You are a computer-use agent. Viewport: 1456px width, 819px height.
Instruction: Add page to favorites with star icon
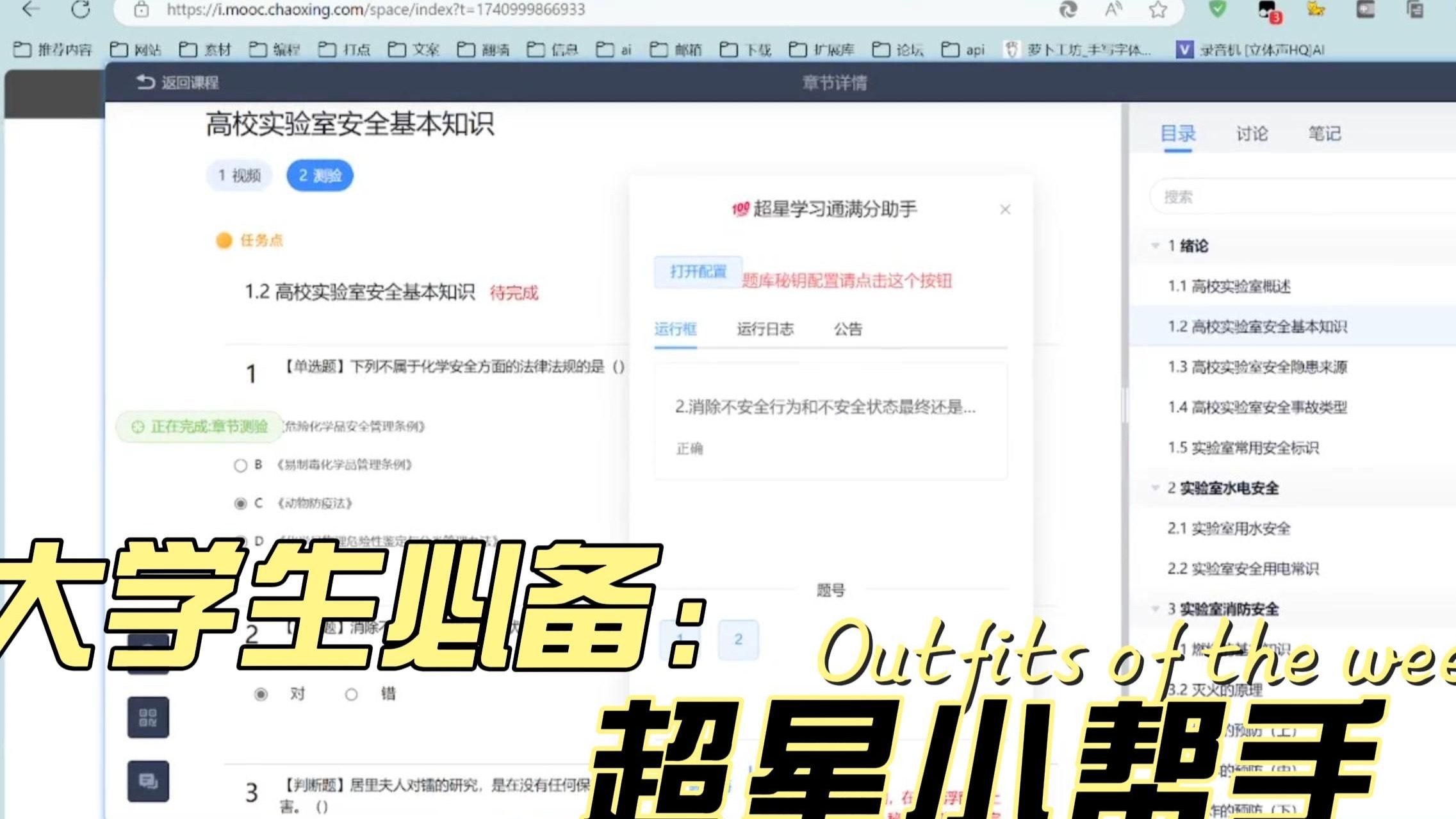pyautogui.click(x=1157, y=9)
